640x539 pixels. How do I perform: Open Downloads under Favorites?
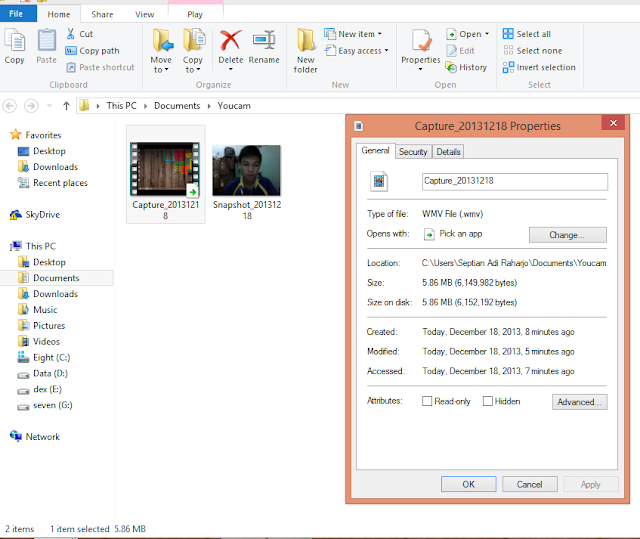point(48,167)
